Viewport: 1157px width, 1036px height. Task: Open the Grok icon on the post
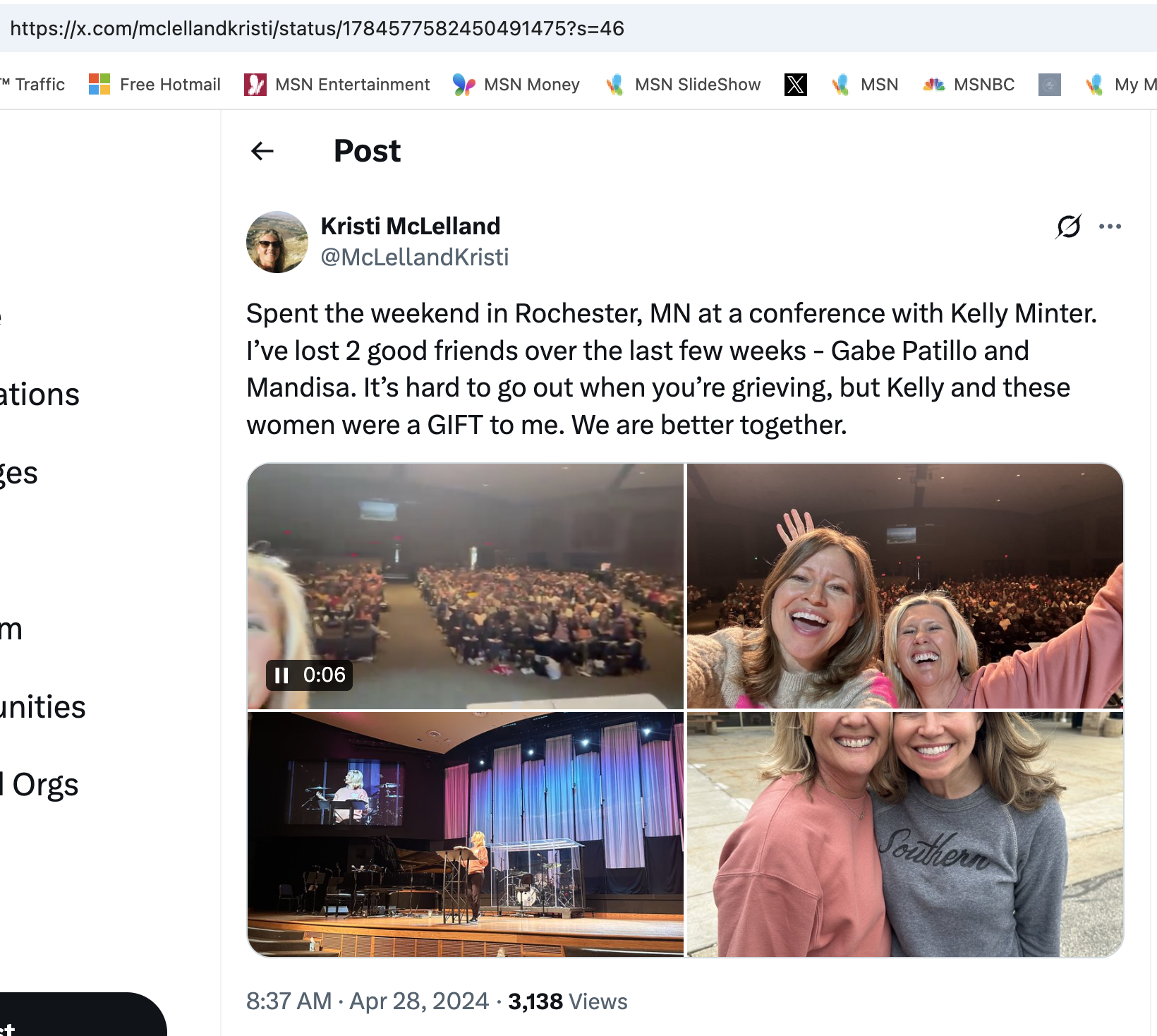pos(1068,227)
